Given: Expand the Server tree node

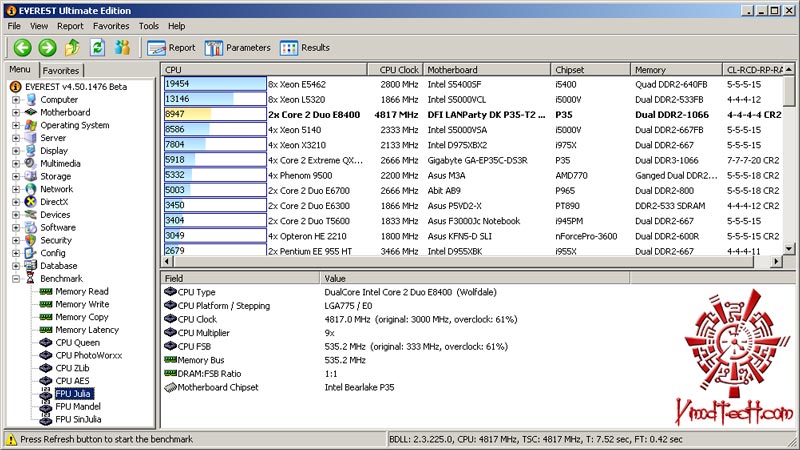Looking at the screenshot, I should [16, 138].
